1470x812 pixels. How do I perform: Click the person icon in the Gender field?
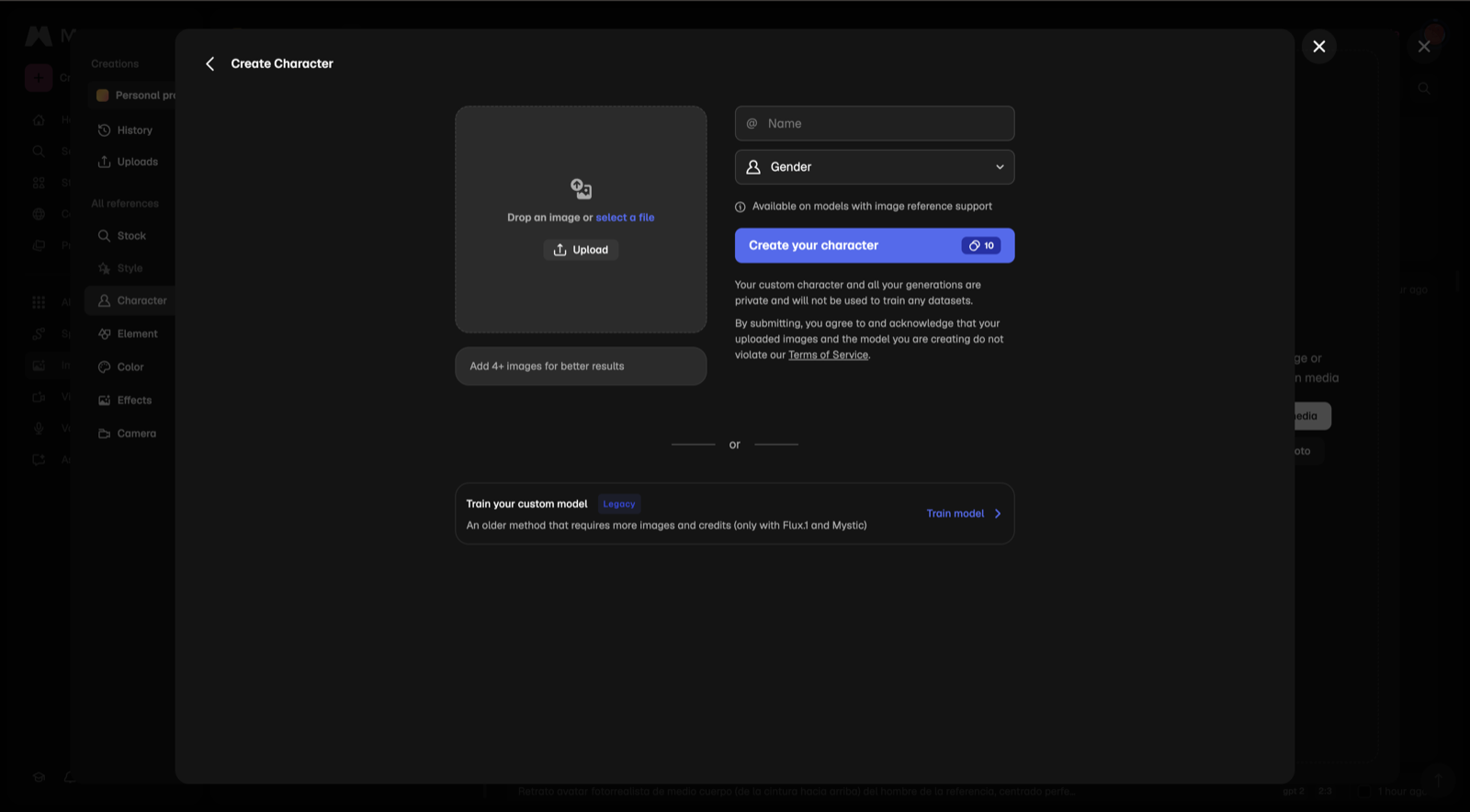point(753,167)
